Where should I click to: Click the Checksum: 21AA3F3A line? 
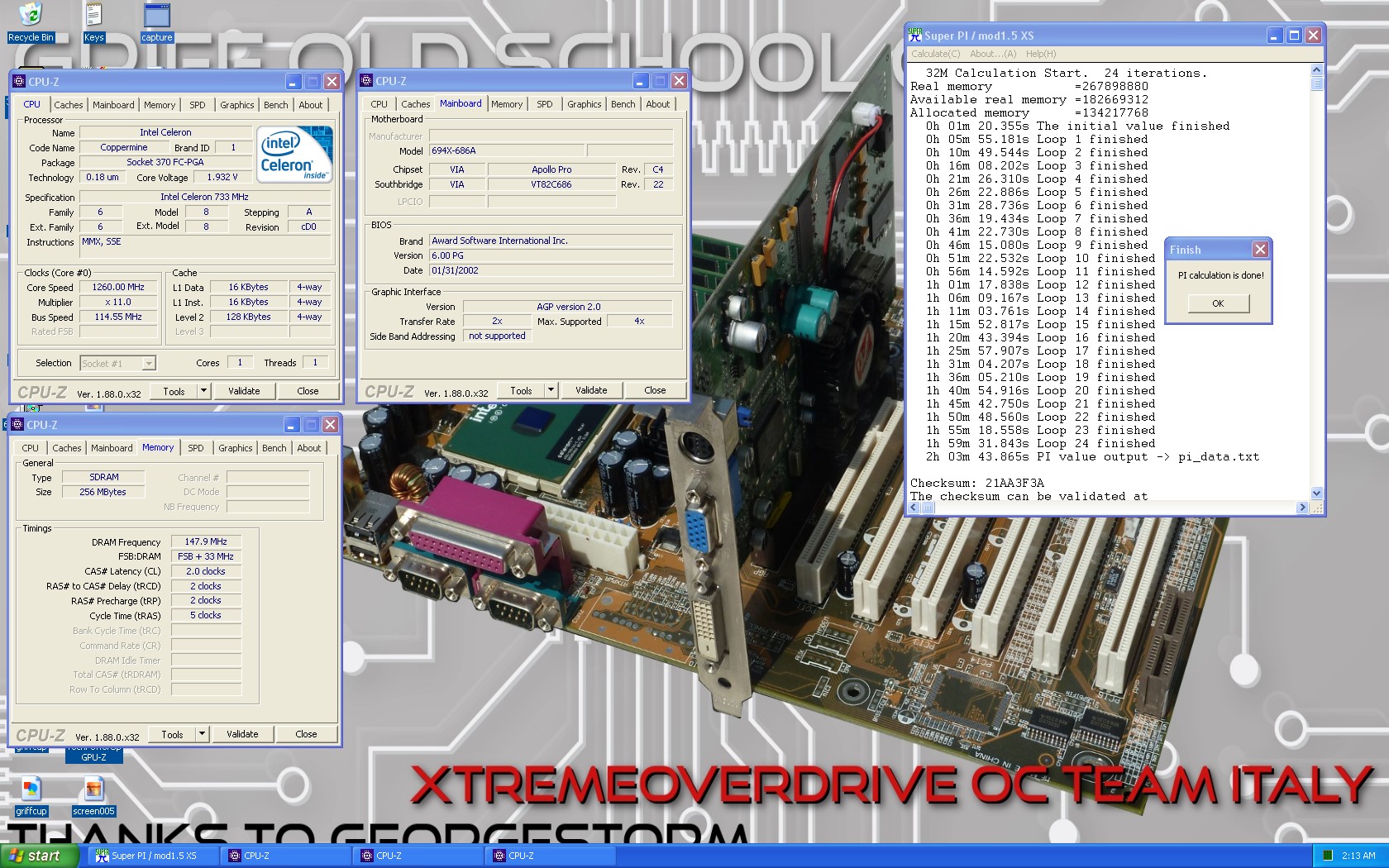click(x=977, y=483)
